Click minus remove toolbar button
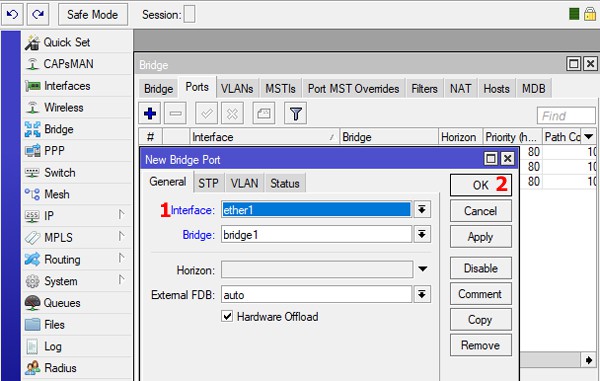The image size is (600, 381). click(x=175, y=114)
